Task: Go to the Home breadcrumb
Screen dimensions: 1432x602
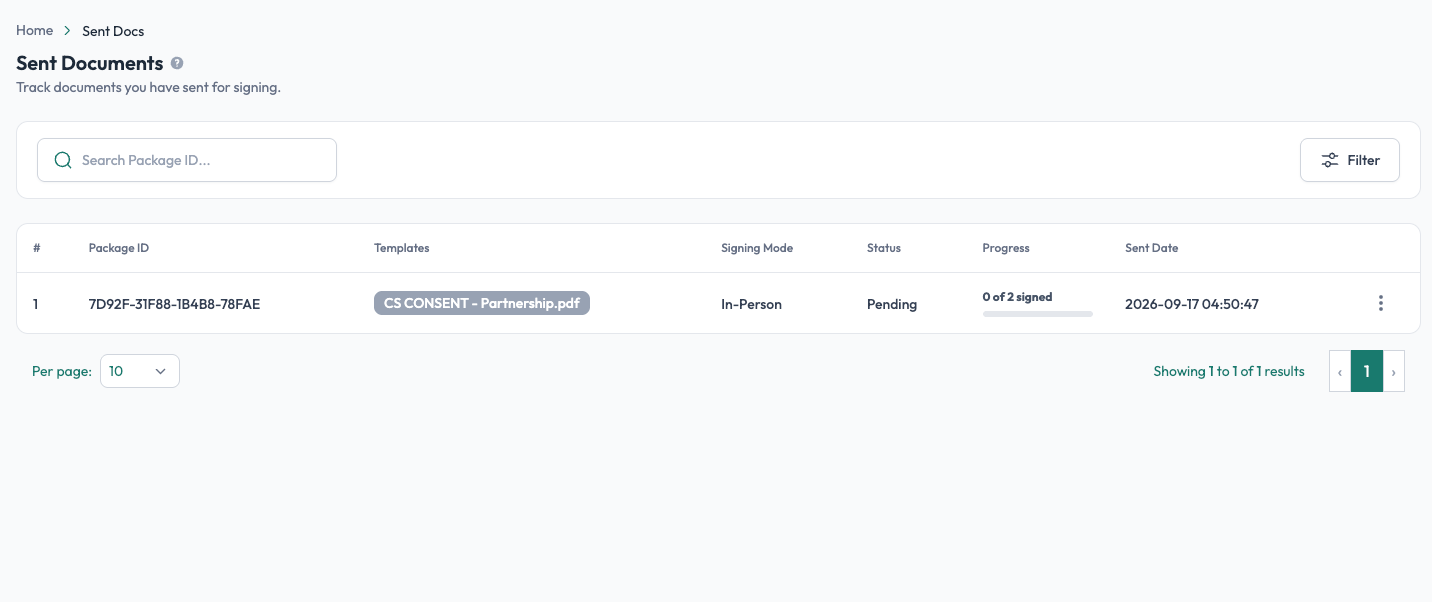Action: 34,31
